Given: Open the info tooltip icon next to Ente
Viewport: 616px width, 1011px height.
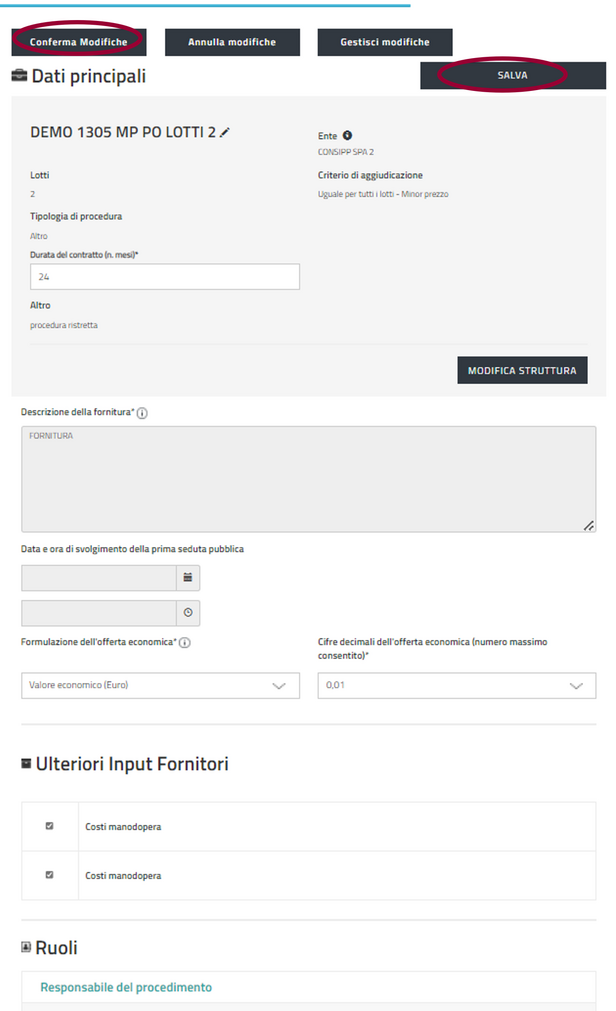Looking at the screenshot, I should point(347,135).
